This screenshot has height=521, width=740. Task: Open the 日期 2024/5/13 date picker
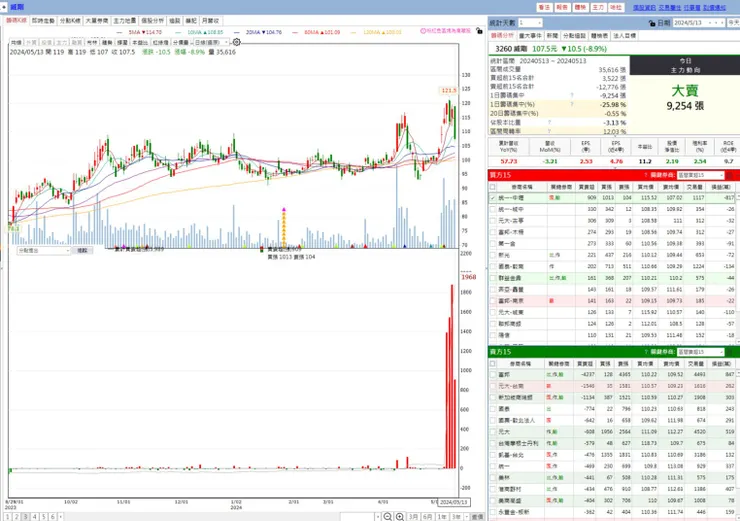698,23
